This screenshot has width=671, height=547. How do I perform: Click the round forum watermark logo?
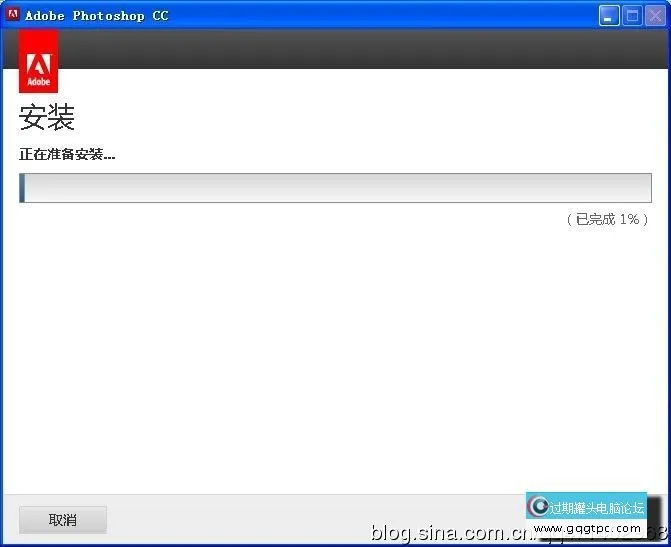(x=538, y=506)
